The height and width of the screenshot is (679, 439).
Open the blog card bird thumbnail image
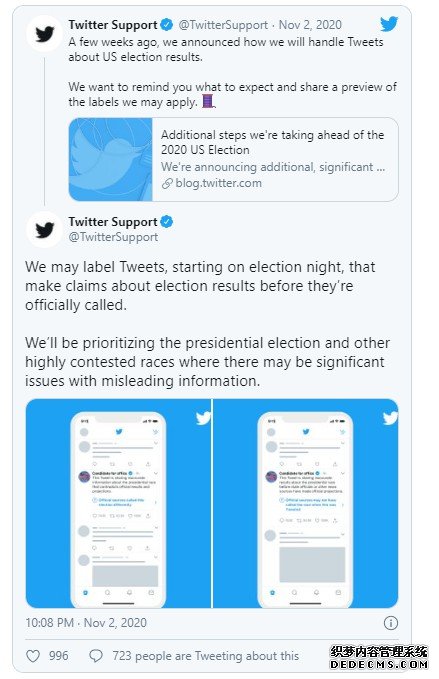(111, 159)
